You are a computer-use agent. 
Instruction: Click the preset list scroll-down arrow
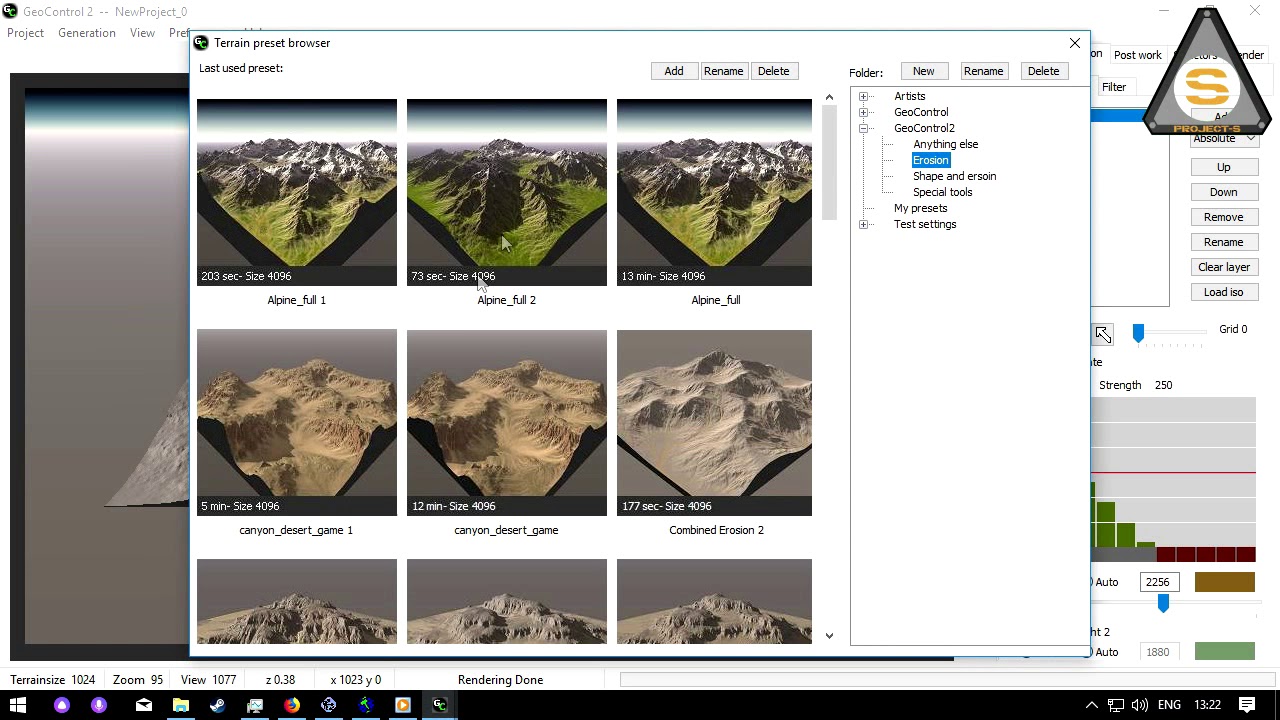click(x=829, y=635)
